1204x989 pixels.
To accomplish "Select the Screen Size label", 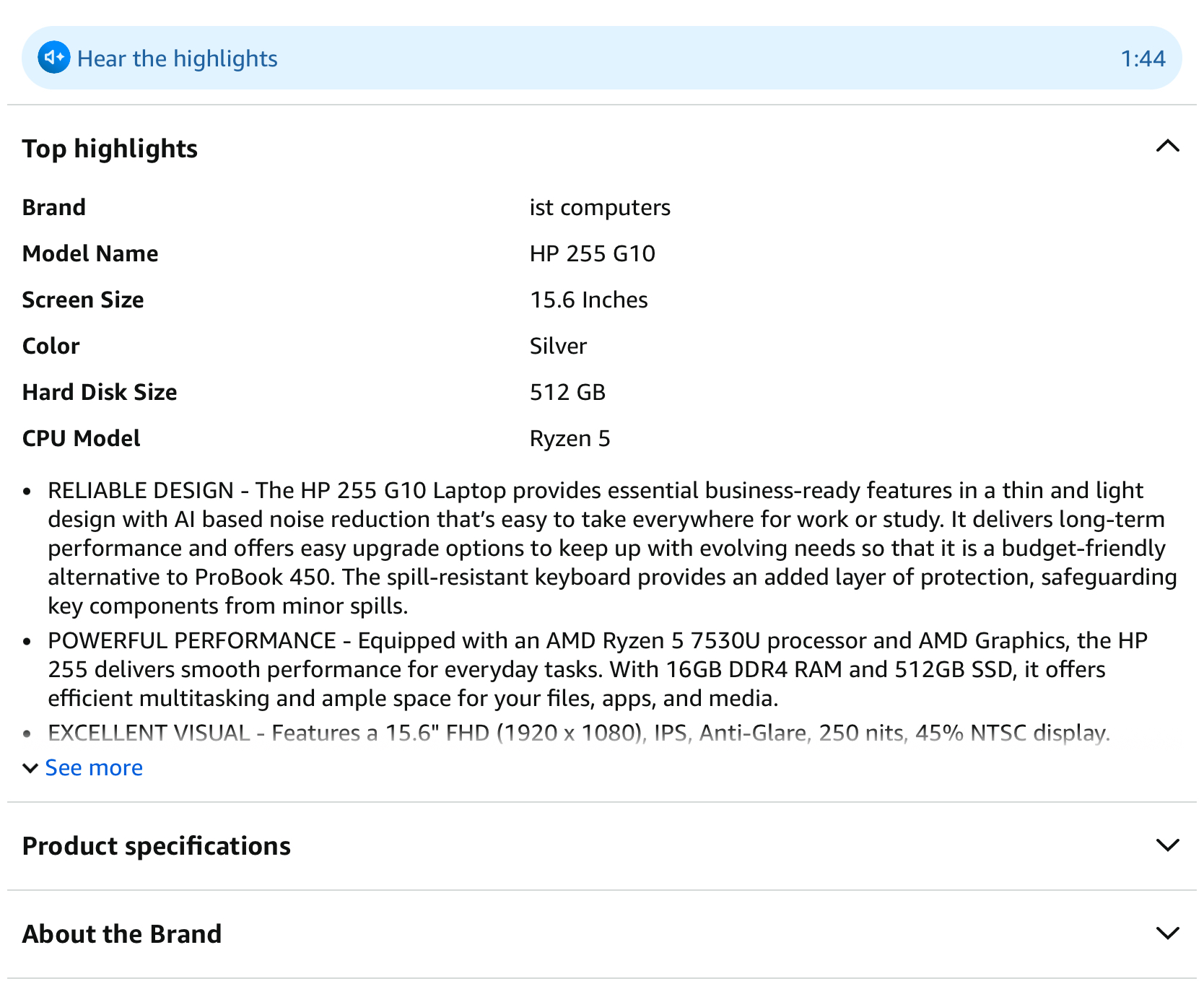I will pos(83,300).
